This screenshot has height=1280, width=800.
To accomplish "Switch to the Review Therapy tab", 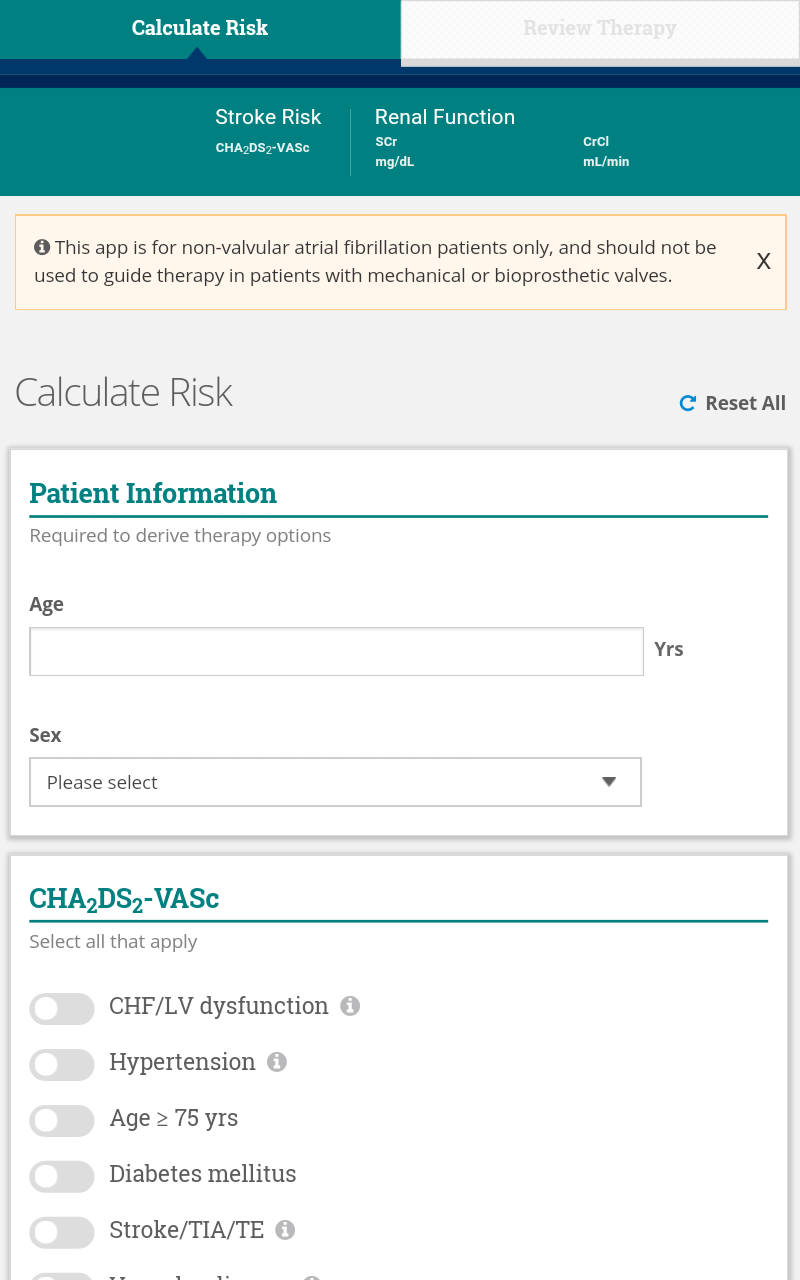I will point(600,29).
